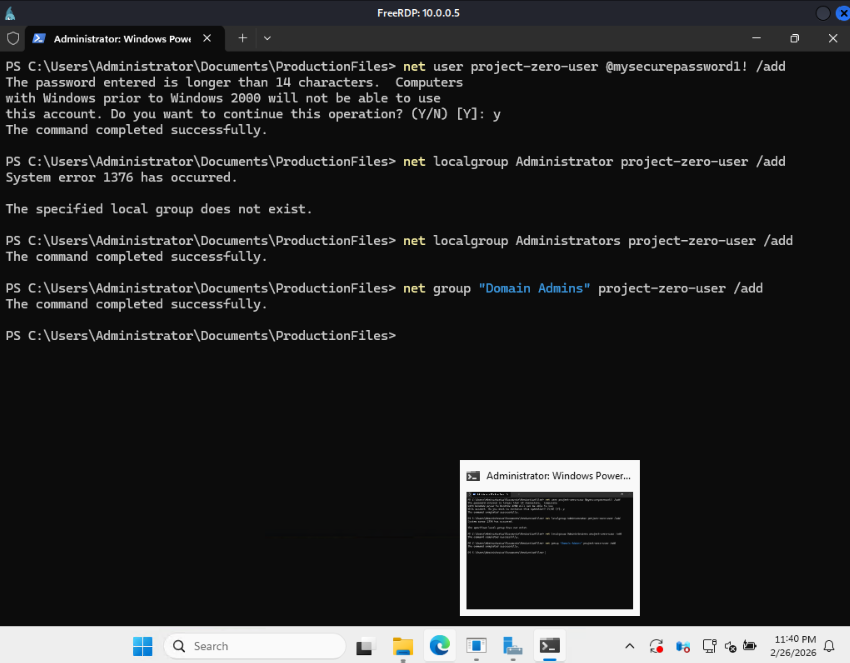
Task: Expand the new tab profile dropdown
Action: (267, 38)
